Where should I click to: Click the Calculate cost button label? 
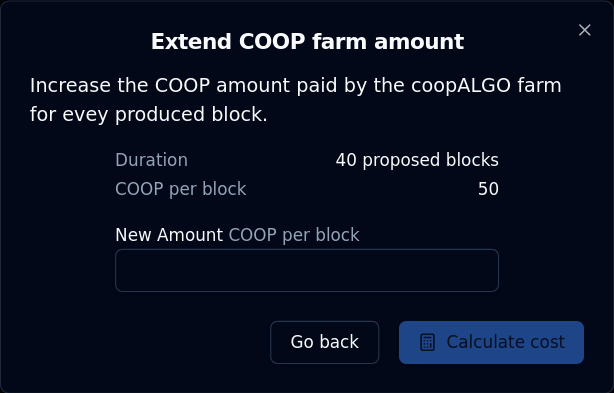tap(506, 342)
